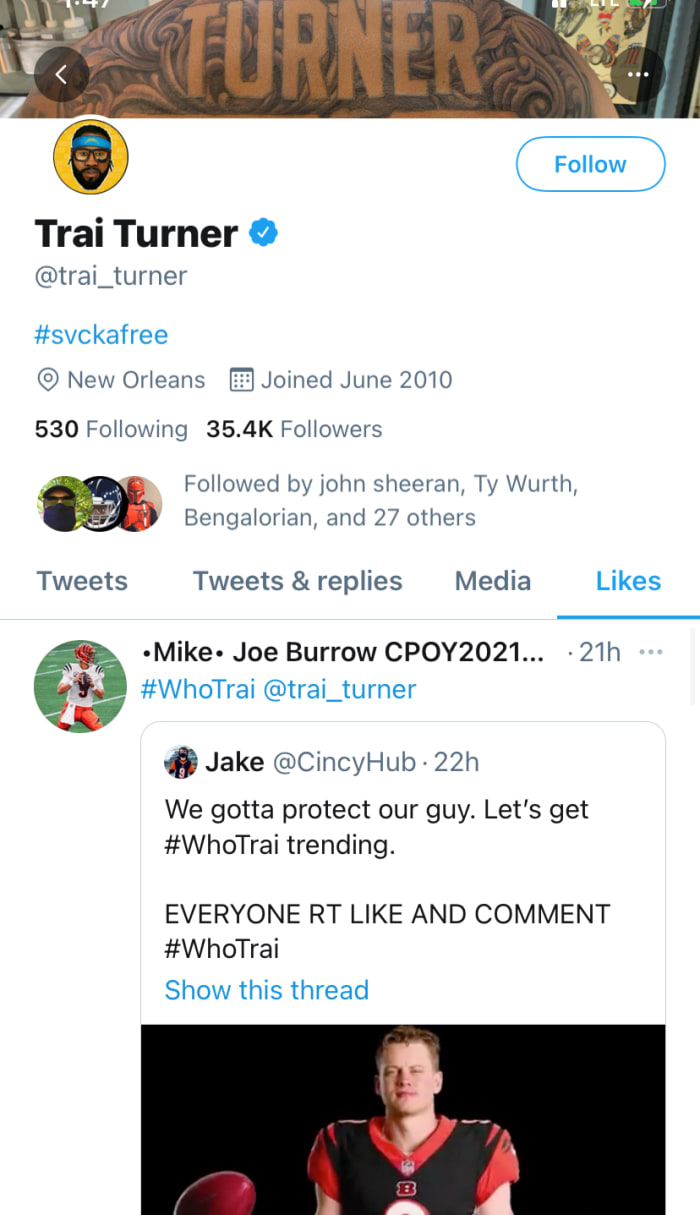Viewport: 700px width, 1215px height.
Task: Tap the mutual followers avatar group
Action: point(99,503)
